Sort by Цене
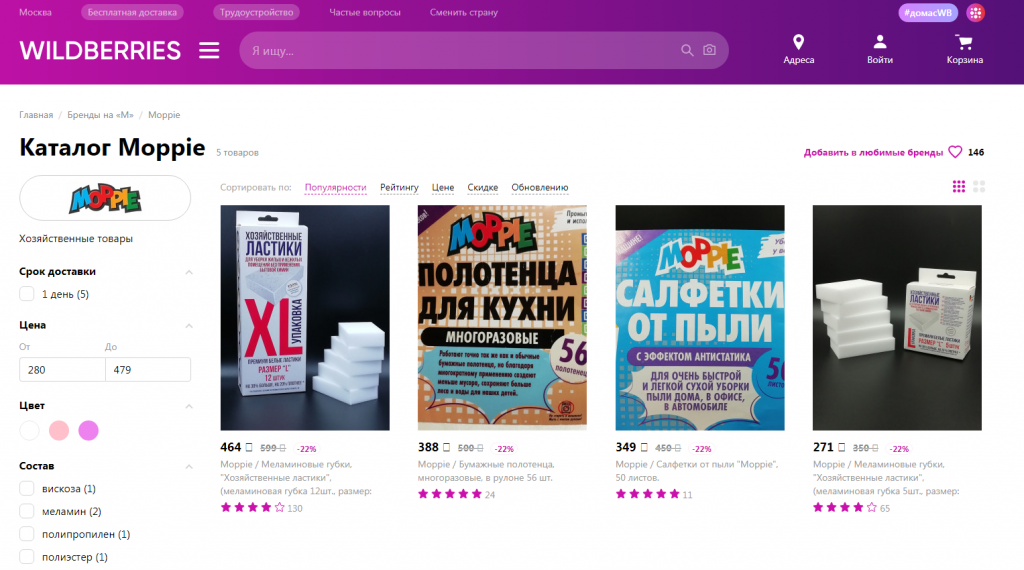The height and width of the screenshot is (570, 1024). pos(443,187)
